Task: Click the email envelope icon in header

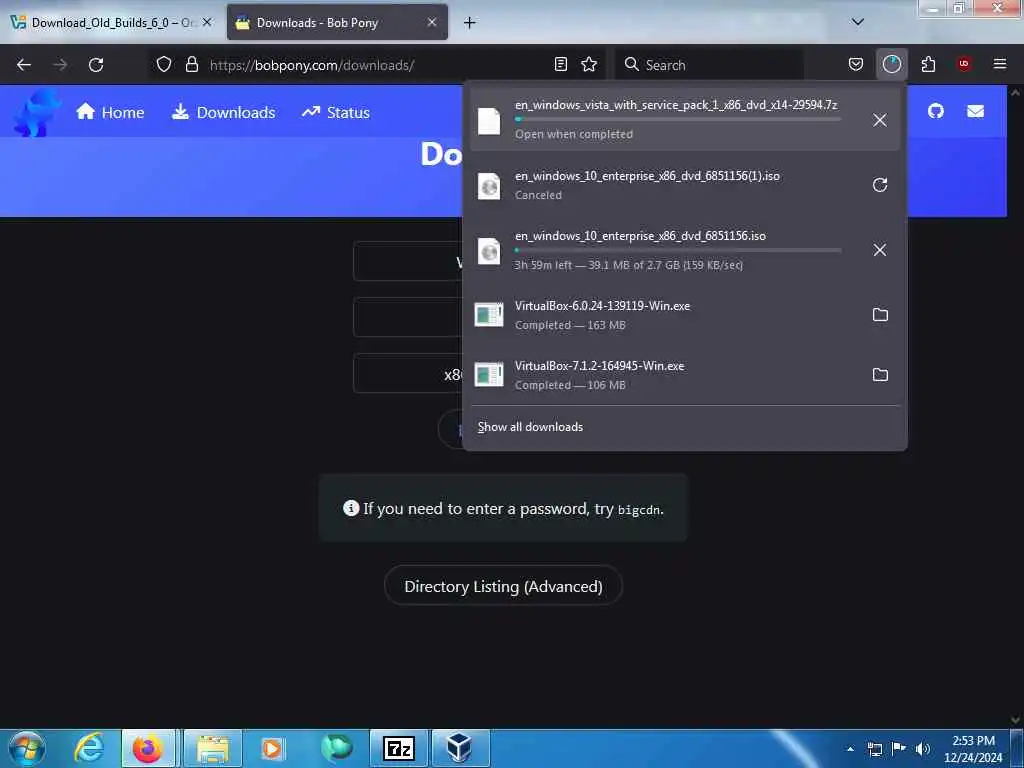Action: tap(975, 111)
